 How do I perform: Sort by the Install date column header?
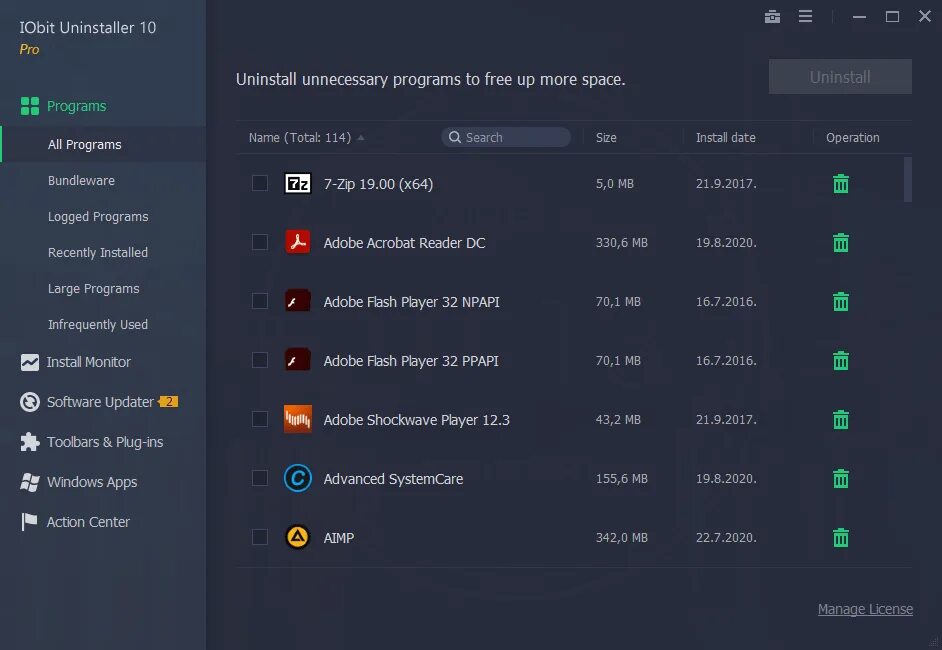pyautogui.click(x=726, y=138)
